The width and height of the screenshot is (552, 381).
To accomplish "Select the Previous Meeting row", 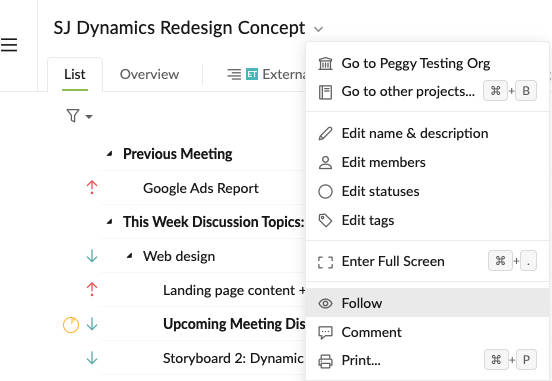I will (x=203, y=154).
